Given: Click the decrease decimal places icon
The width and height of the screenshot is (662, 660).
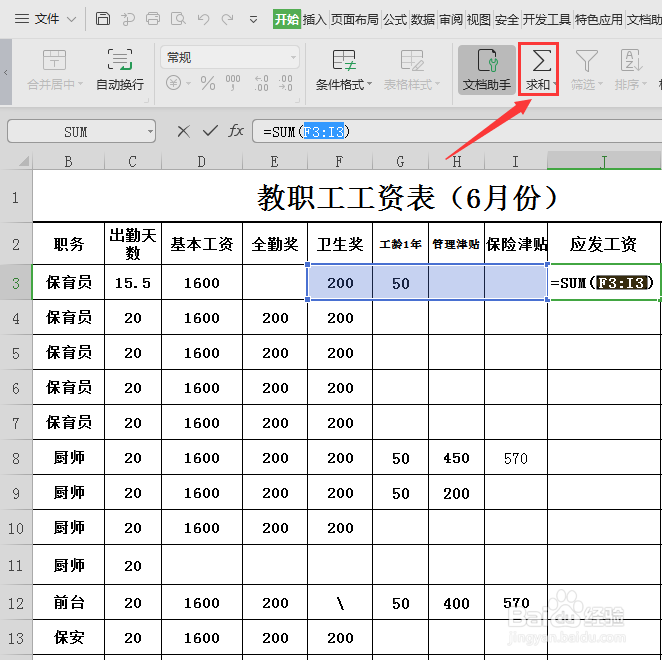Looking at the screenshot, I should coord(285,83).
